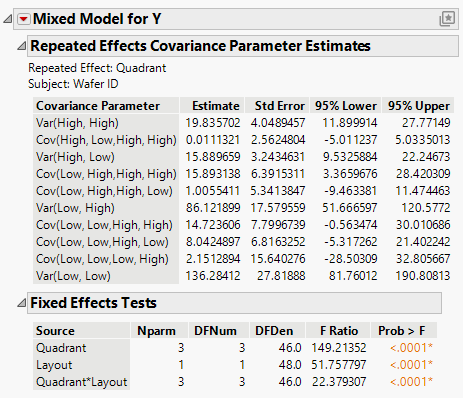This screenshot has height=398, width=463.
Task: Click the Quadrant*Layout source row
Action: [x=82, y=382]
